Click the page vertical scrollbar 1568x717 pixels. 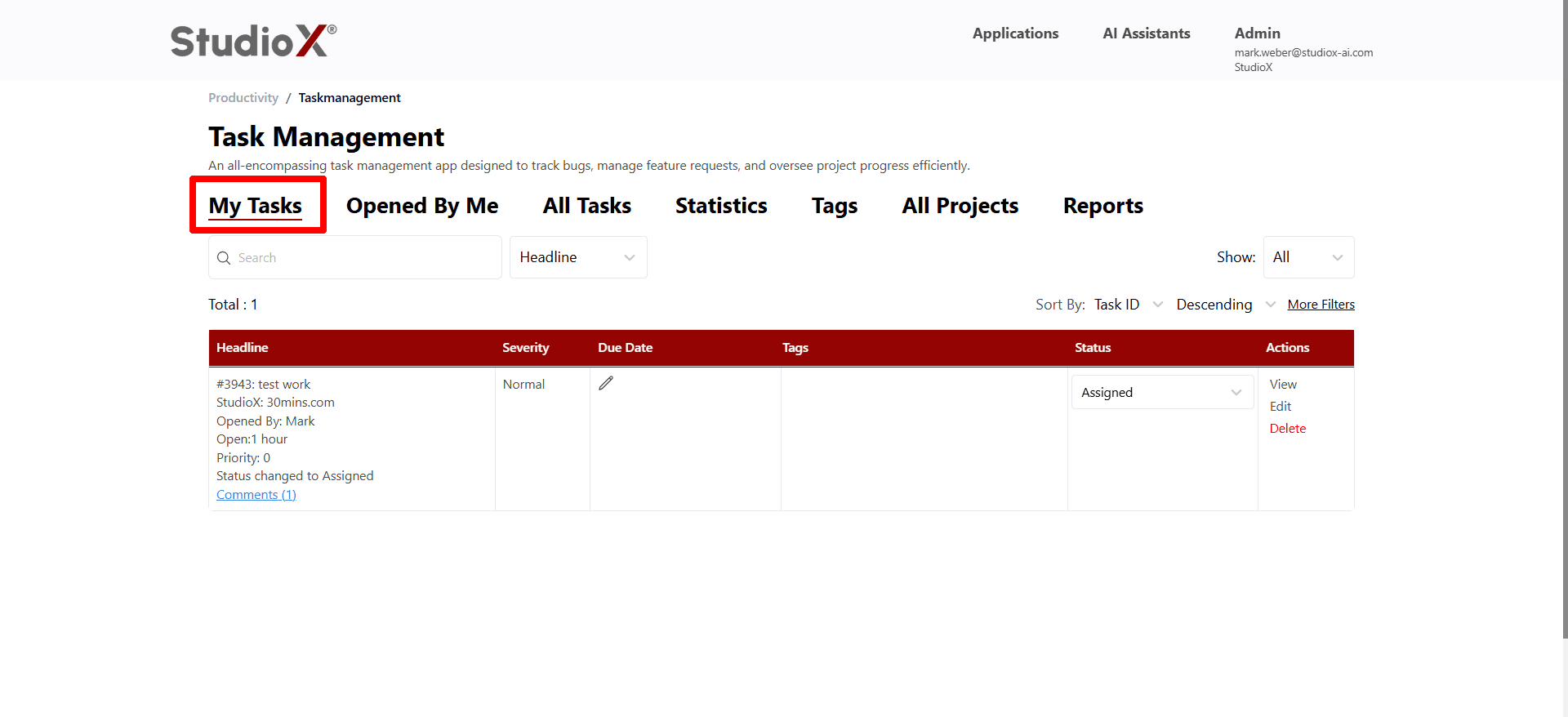coord(1564,318)
